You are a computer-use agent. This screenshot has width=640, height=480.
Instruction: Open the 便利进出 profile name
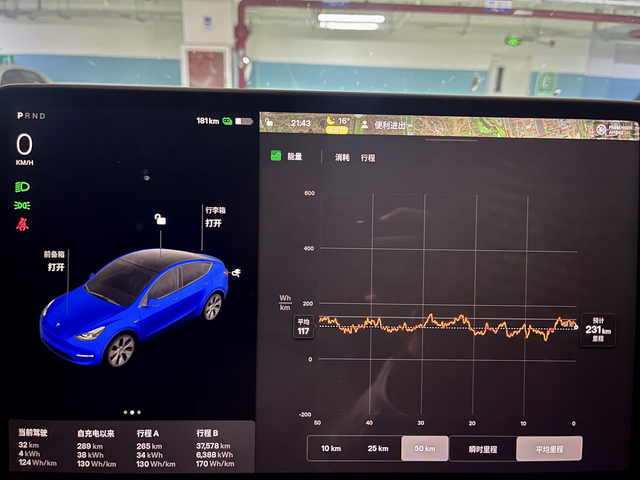coord(390,125)
